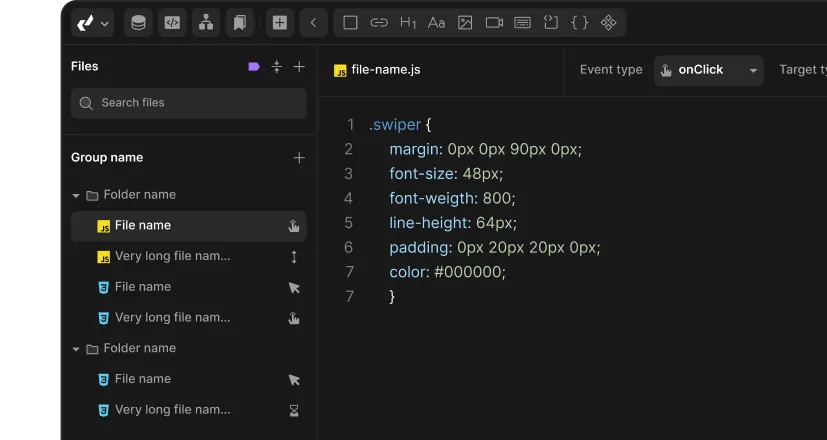The image size is (827, 440).
Task: Click the Group name heading
Action: [107, 157]
